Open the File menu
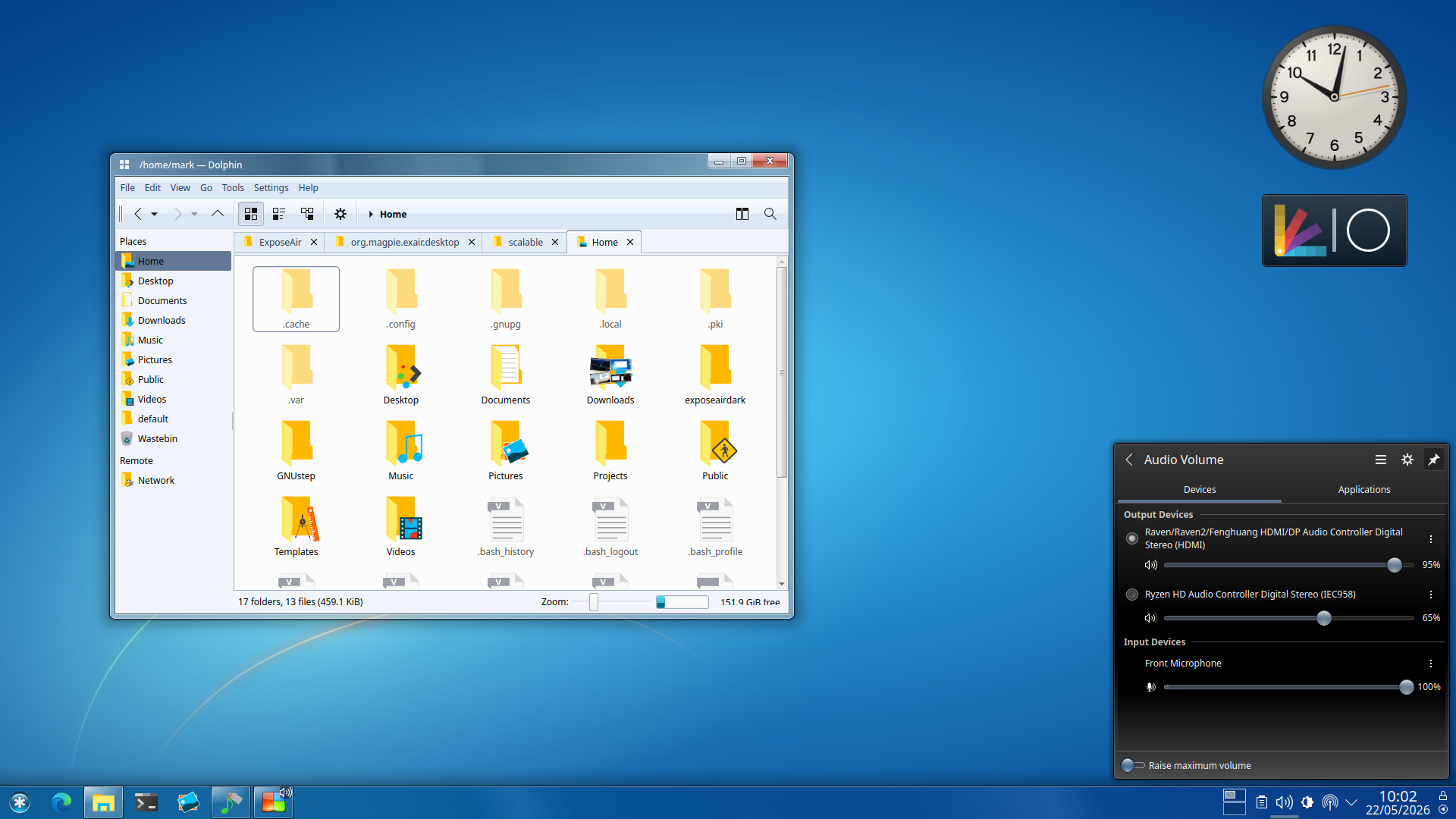This screenshot has width=1456, height=819. [x=127, y=187]
